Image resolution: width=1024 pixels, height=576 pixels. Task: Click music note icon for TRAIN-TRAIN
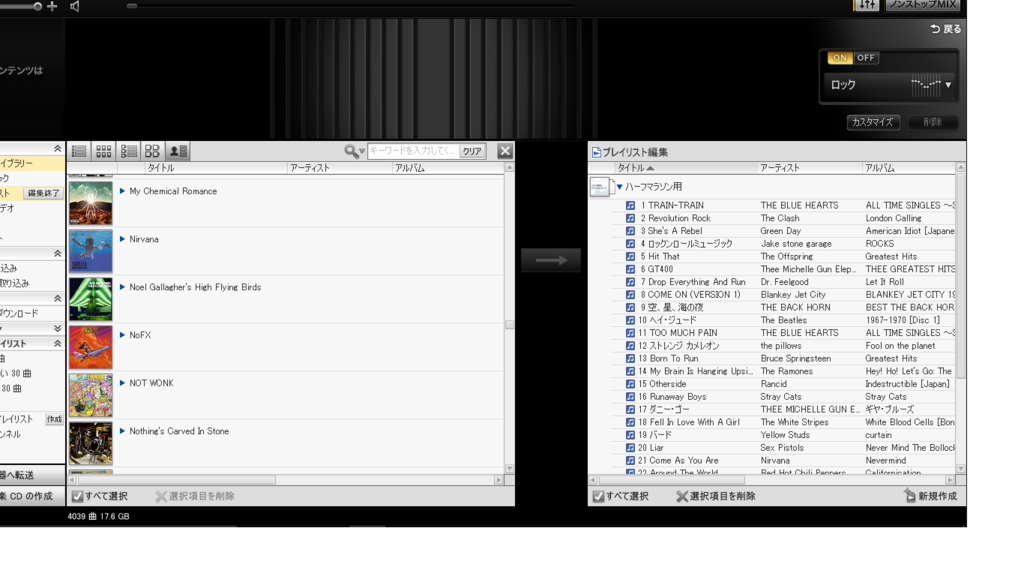pyautogui.click(x=630, y=205)
